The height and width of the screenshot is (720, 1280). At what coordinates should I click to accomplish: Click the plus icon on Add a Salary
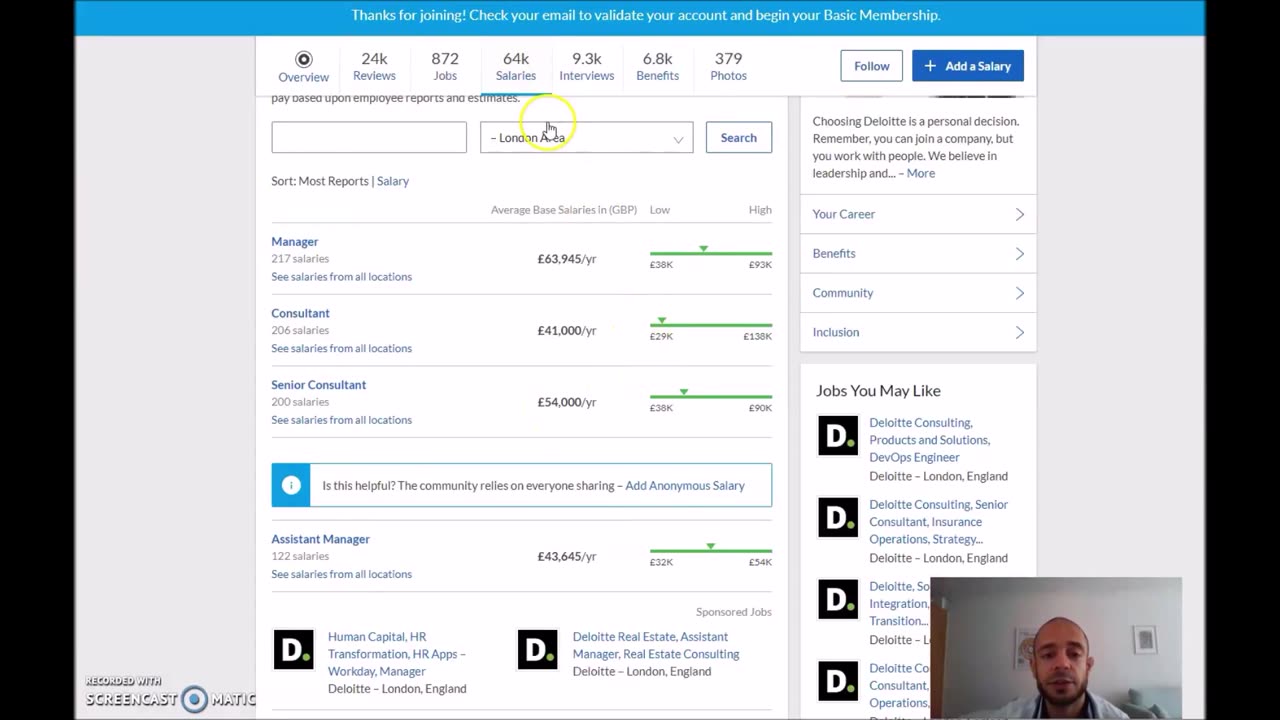point(930,66)
